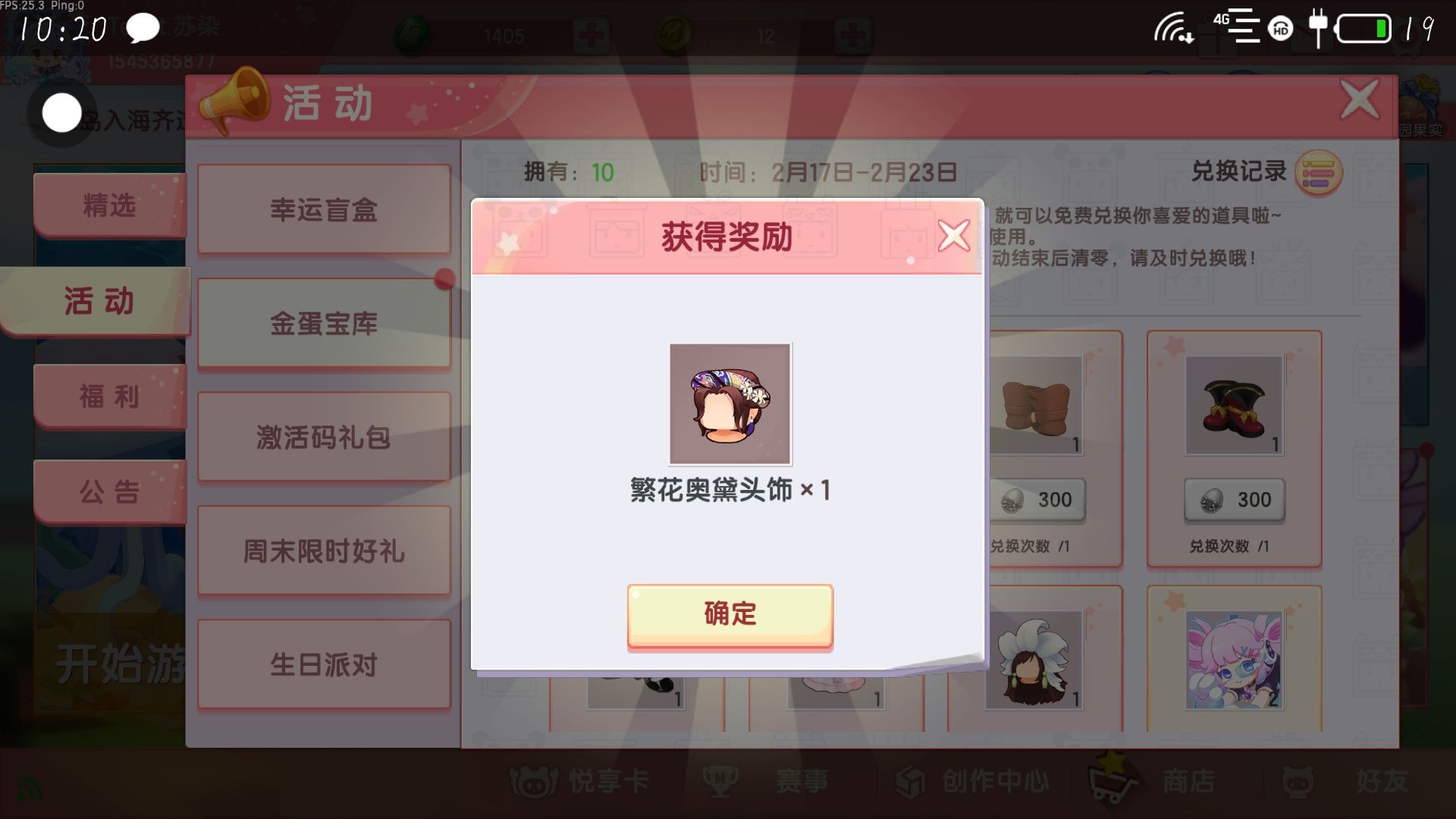1456x819 pixels.
Task: Switch to the 福利 side tab
Action: (109, 397)
